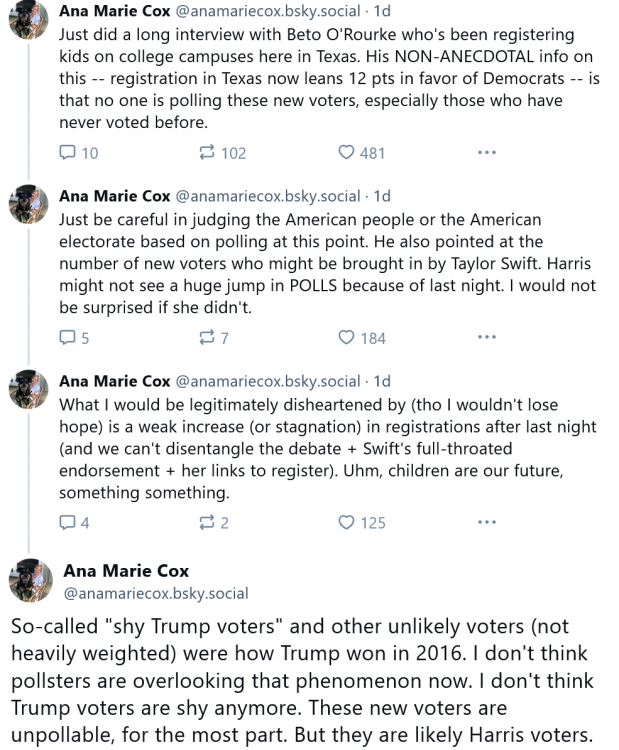Repost the Beto O'Rourke interview post
Image resolution: width=619 pixels, height=750 pixels.
point(208,153)
